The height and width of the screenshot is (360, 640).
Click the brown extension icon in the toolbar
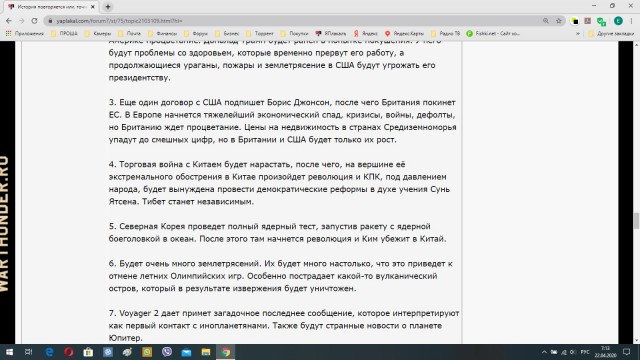[x=588, y=21]
